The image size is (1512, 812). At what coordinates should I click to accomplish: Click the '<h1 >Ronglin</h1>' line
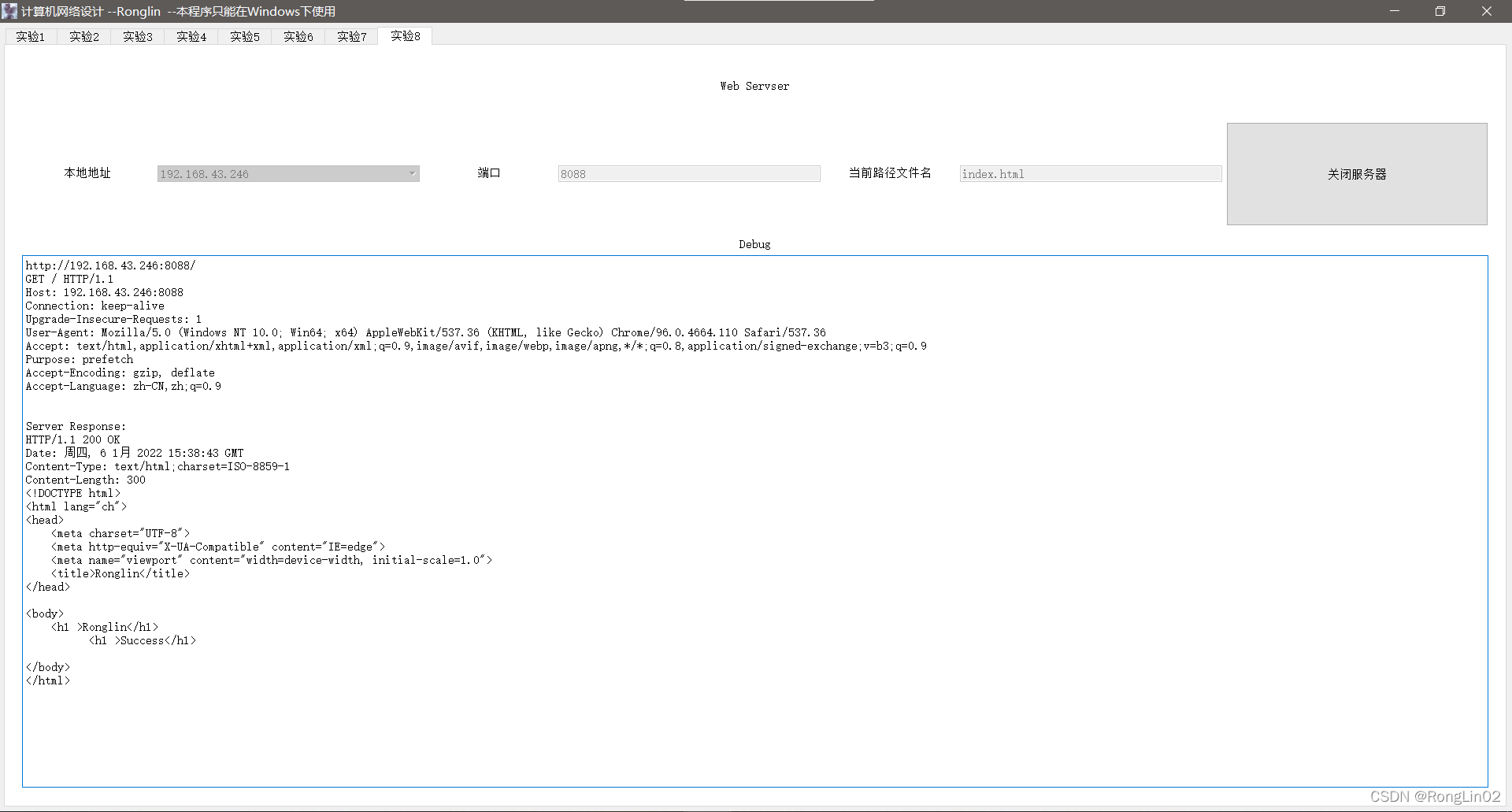[x=105, y=627]
